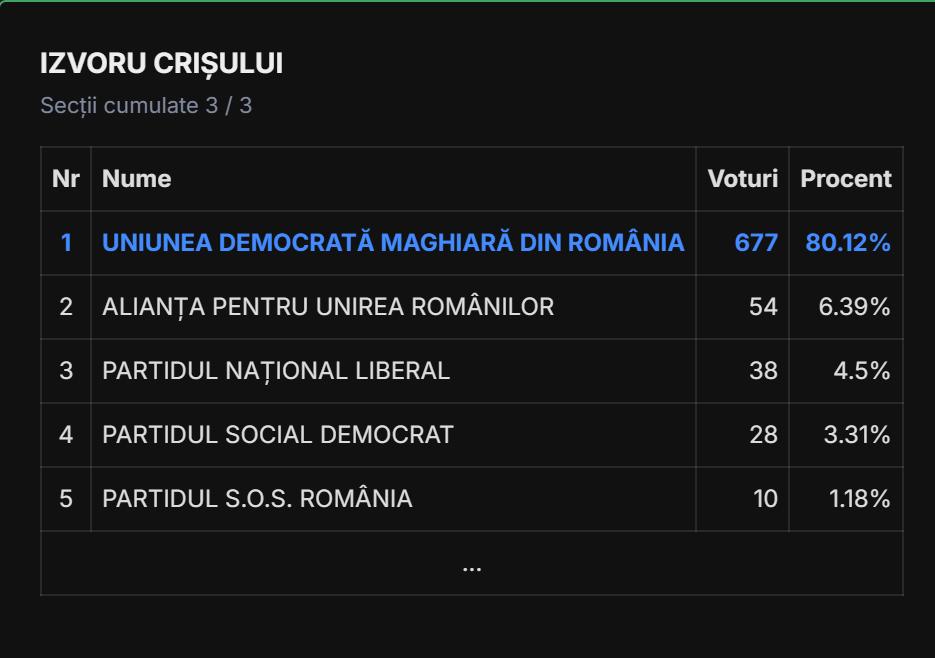Screen dimensions: 935x658
Task: Click the 28 votes cell
Action: (x=763, y=435)
